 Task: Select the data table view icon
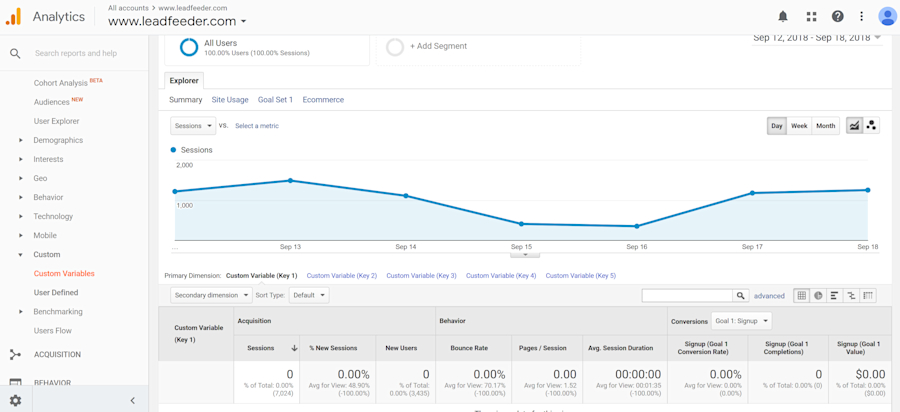(802, 296)
